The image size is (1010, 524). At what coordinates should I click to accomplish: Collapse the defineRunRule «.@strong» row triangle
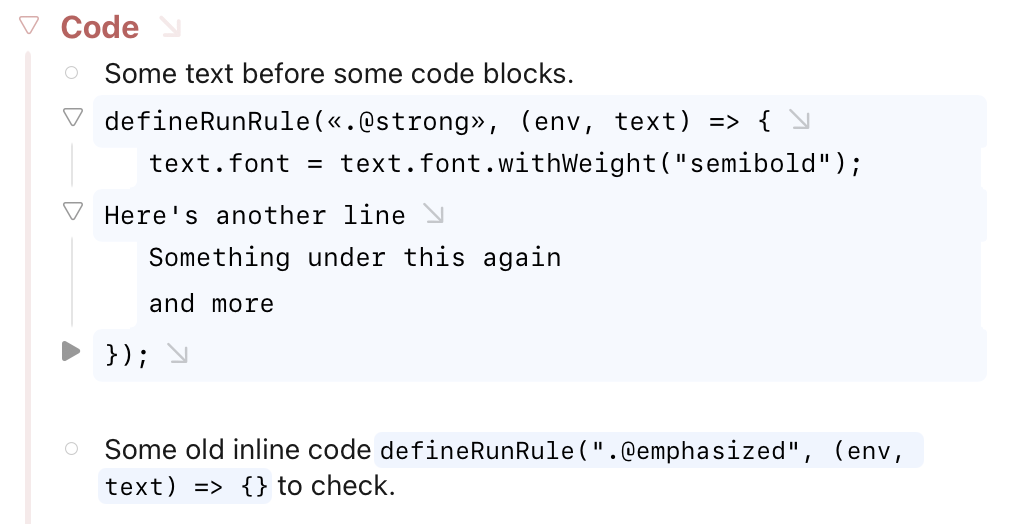72,118
